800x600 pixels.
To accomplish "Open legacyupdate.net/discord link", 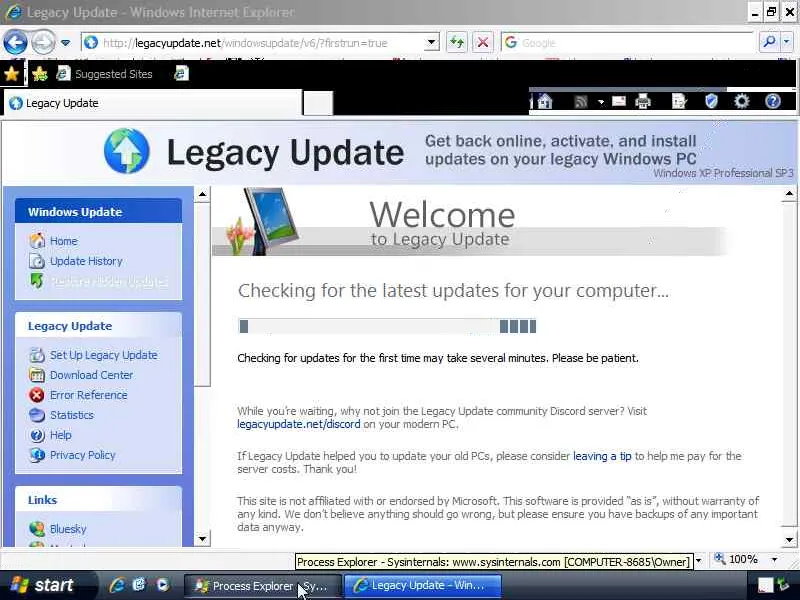I will pyautogui.click(x=298, y=424).
